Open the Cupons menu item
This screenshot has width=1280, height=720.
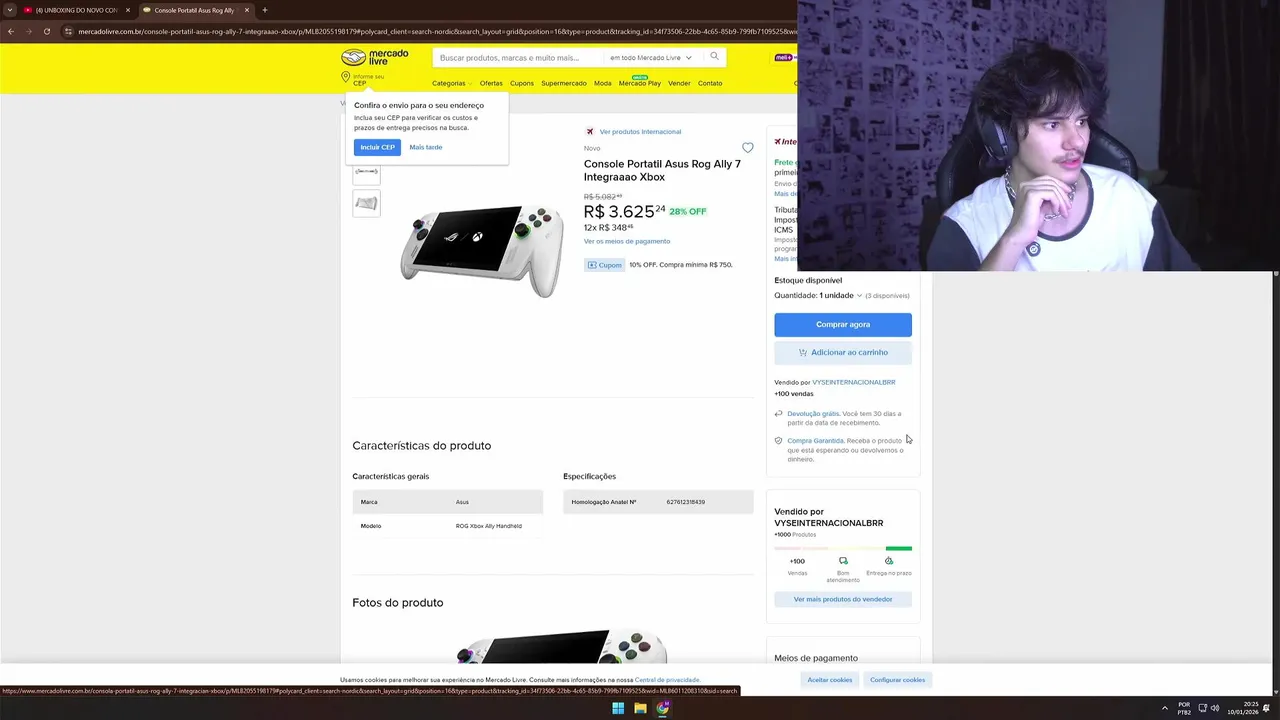click(x=522, y=83)
